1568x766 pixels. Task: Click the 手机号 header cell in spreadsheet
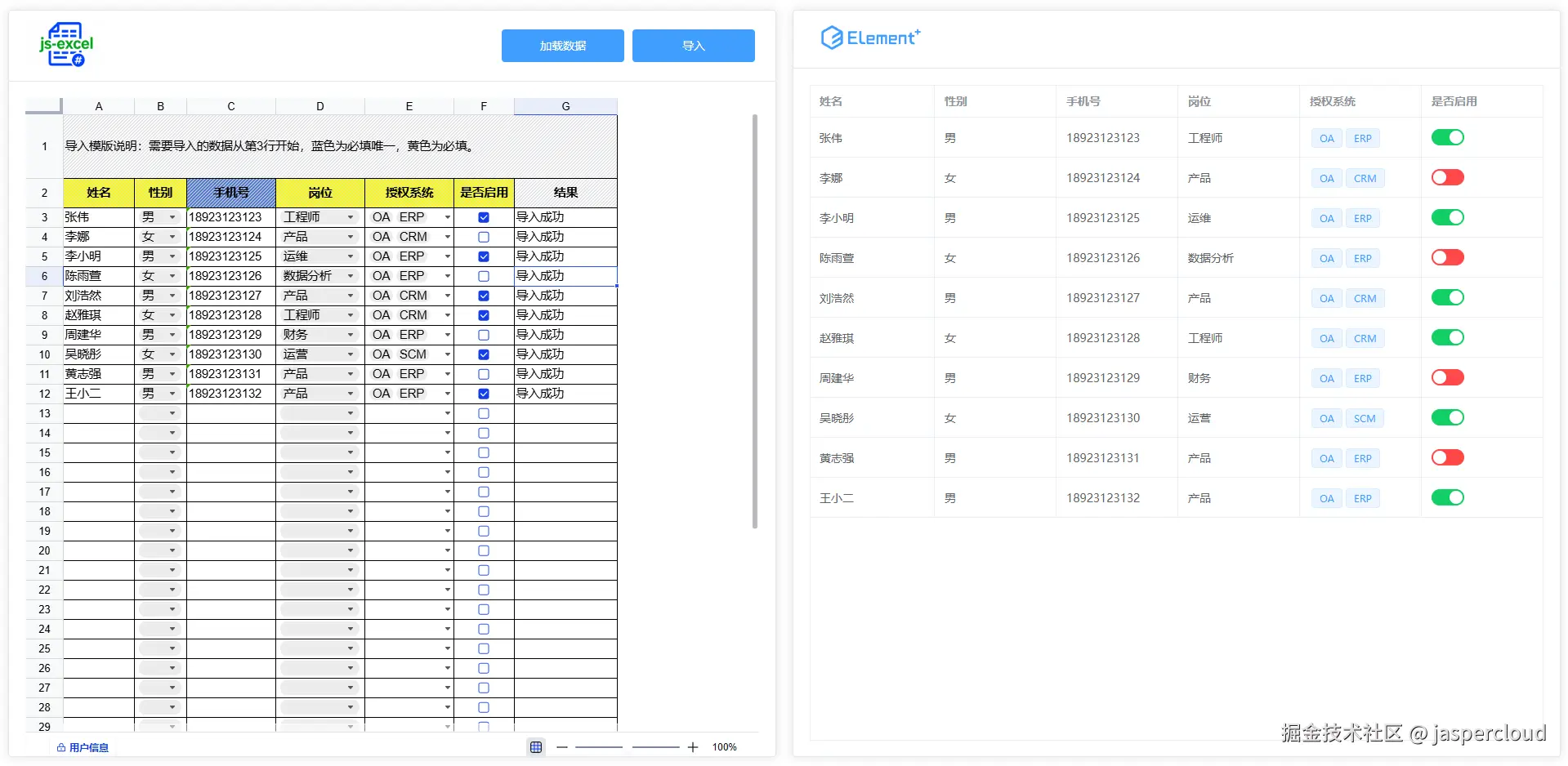point(231,193)
